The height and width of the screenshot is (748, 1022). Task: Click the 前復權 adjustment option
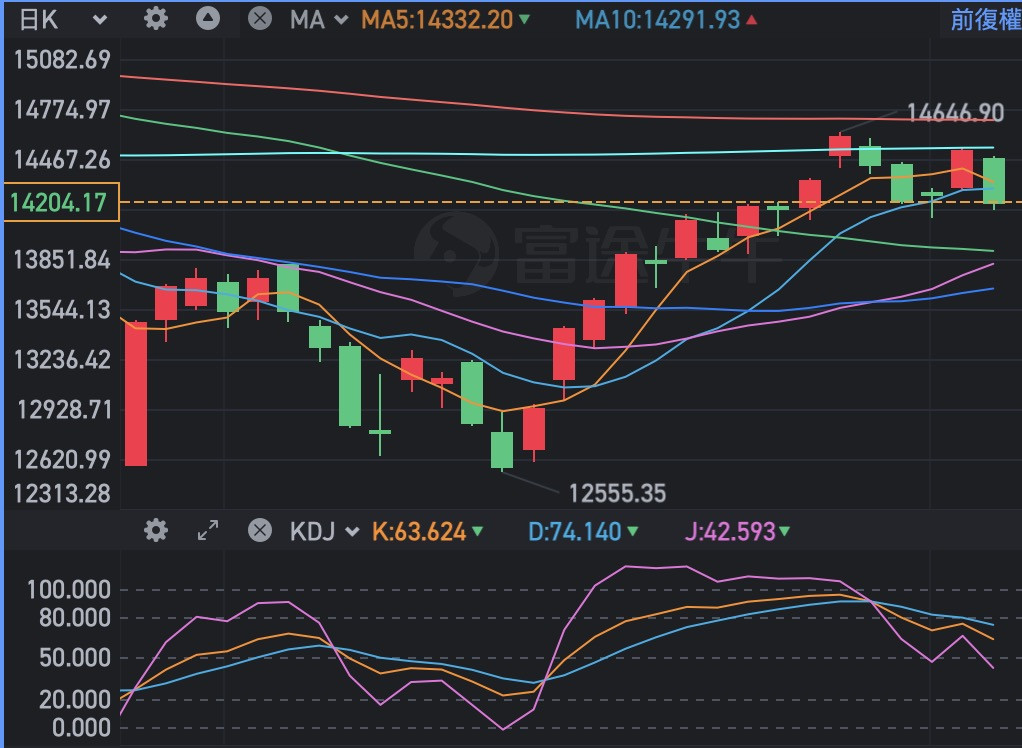coord(984,19)
